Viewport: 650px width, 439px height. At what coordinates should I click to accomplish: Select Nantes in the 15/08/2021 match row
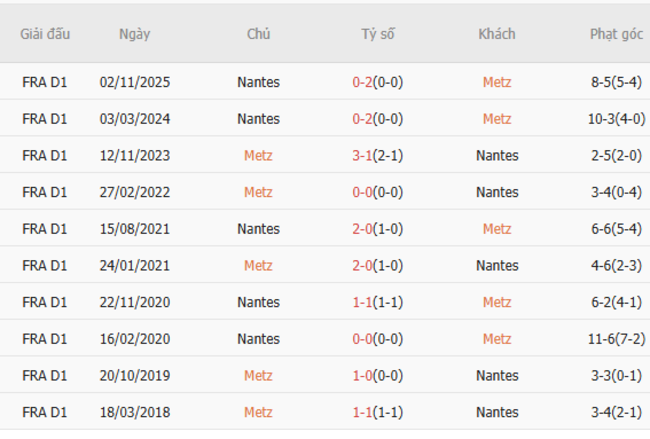[x=258, y=229]
